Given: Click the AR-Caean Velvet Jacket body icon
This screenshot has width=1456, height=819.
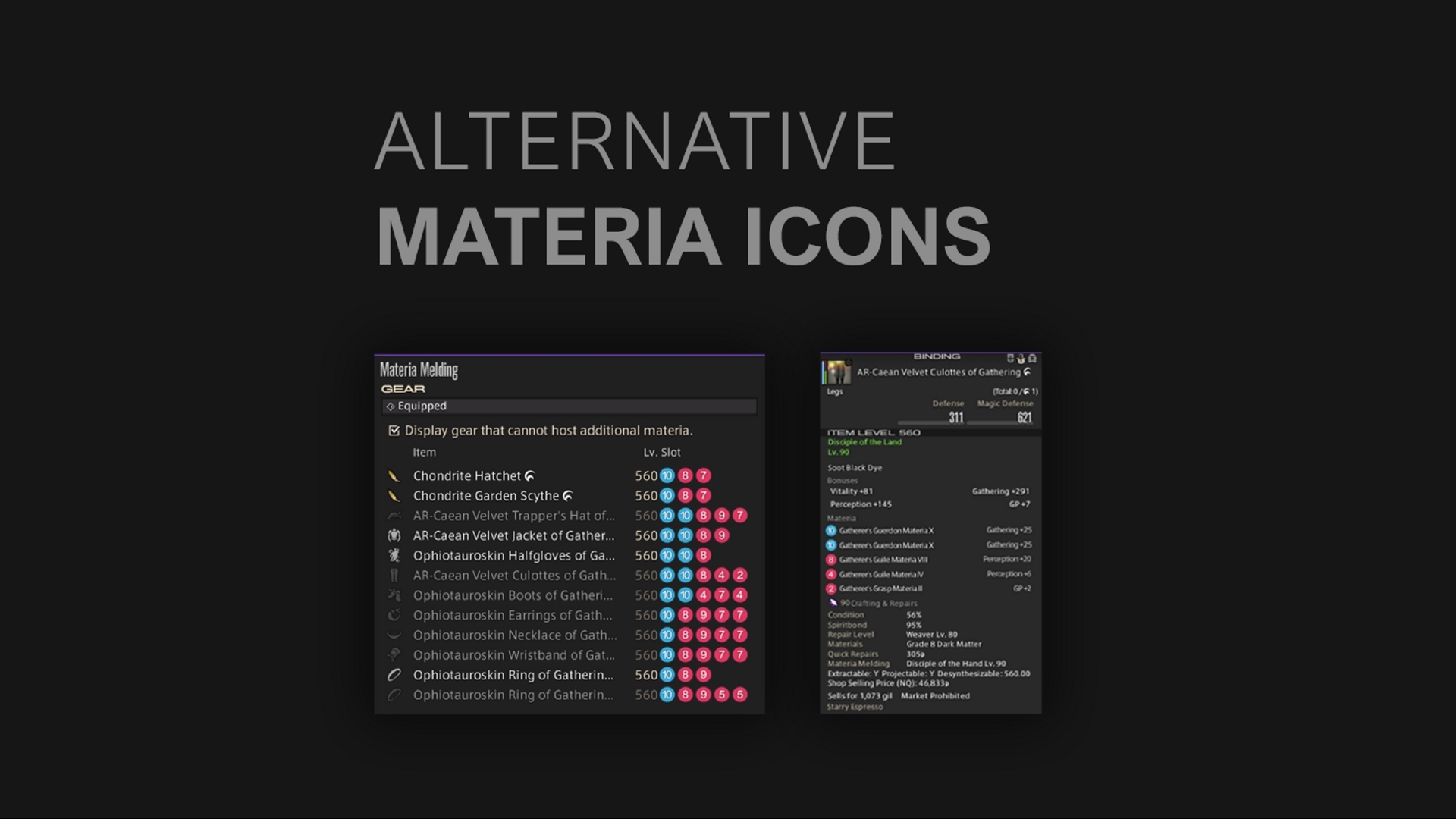Looking at the screenshot, I should 394,535.
